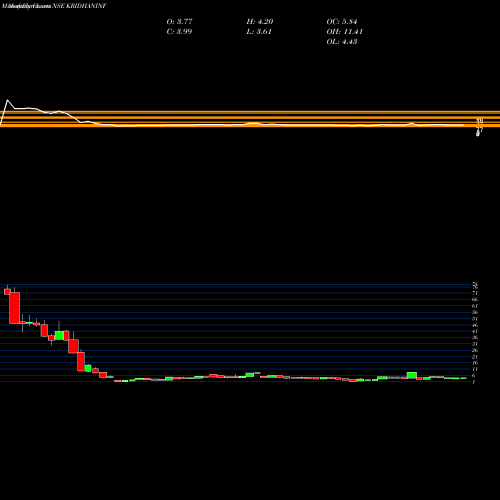Click the 11 price axis label

point(475,369)
